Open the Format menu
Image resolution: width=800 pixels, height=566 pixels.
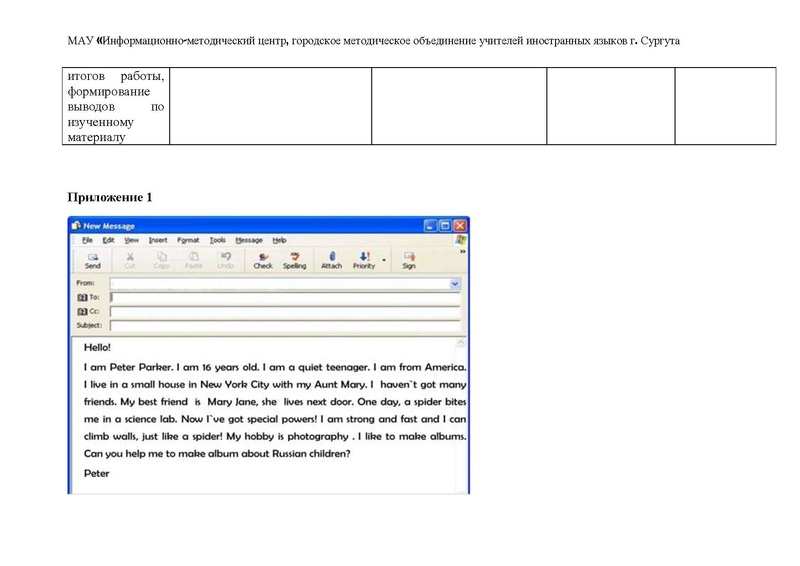pyautogui.click(x=188, y=240)
